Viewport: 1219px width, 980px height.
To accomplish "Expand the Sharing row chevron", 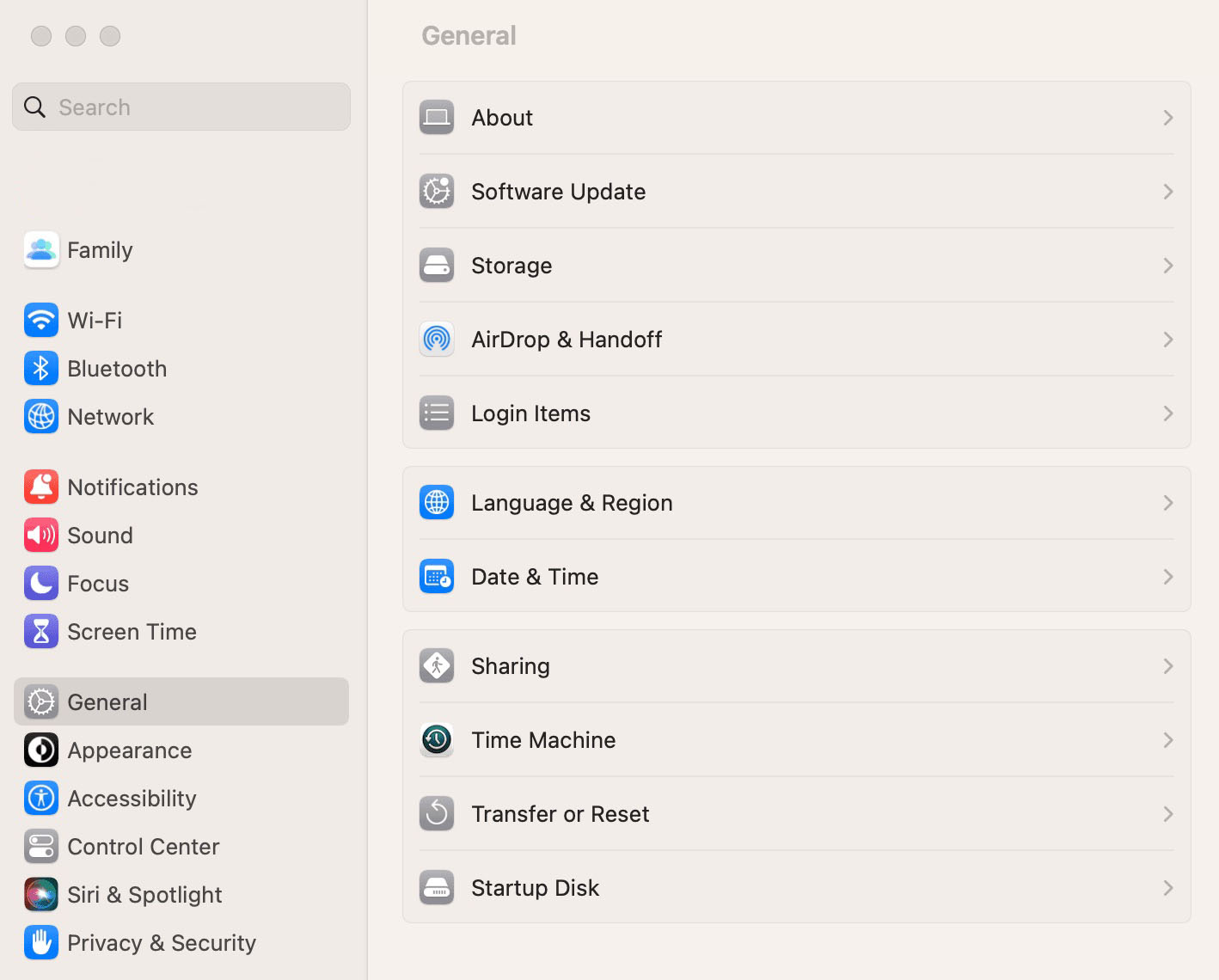I will point(1167,666).
